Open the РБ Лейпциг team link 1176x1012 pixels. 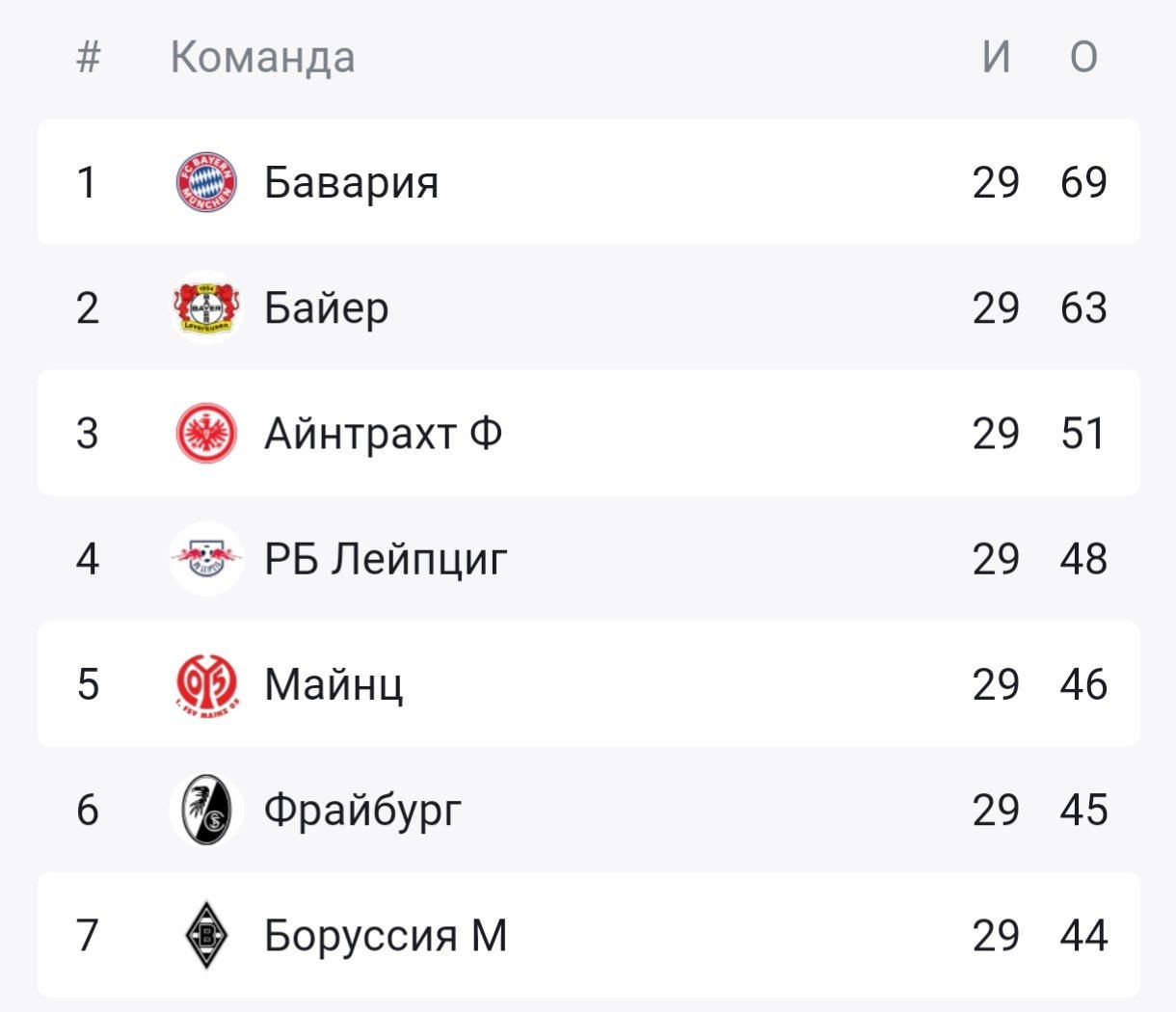pos(386,558)
